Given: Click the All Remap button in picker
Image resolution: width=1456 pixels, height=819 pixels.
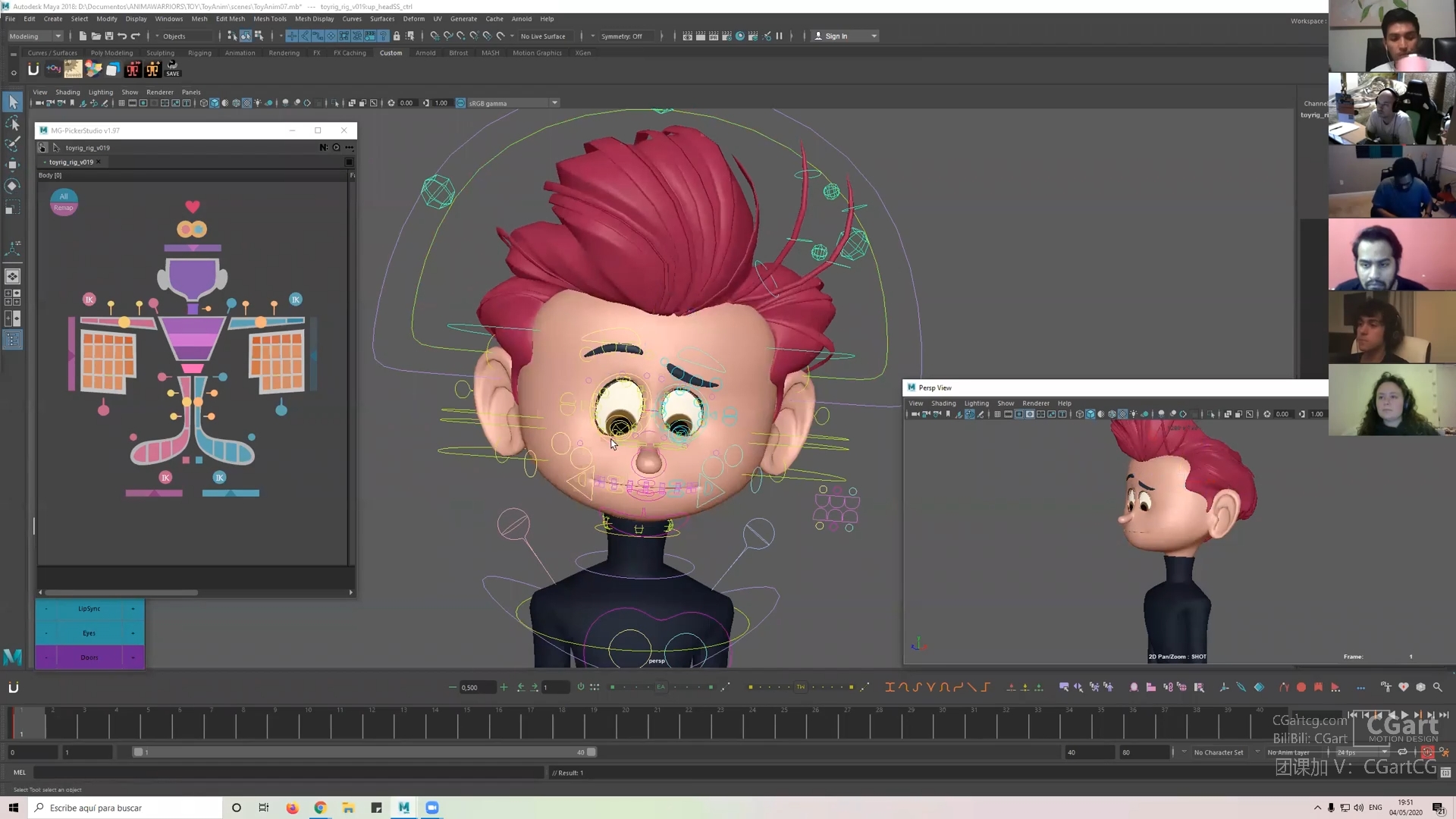Looking at the screenshot, I should pos(64,202).
